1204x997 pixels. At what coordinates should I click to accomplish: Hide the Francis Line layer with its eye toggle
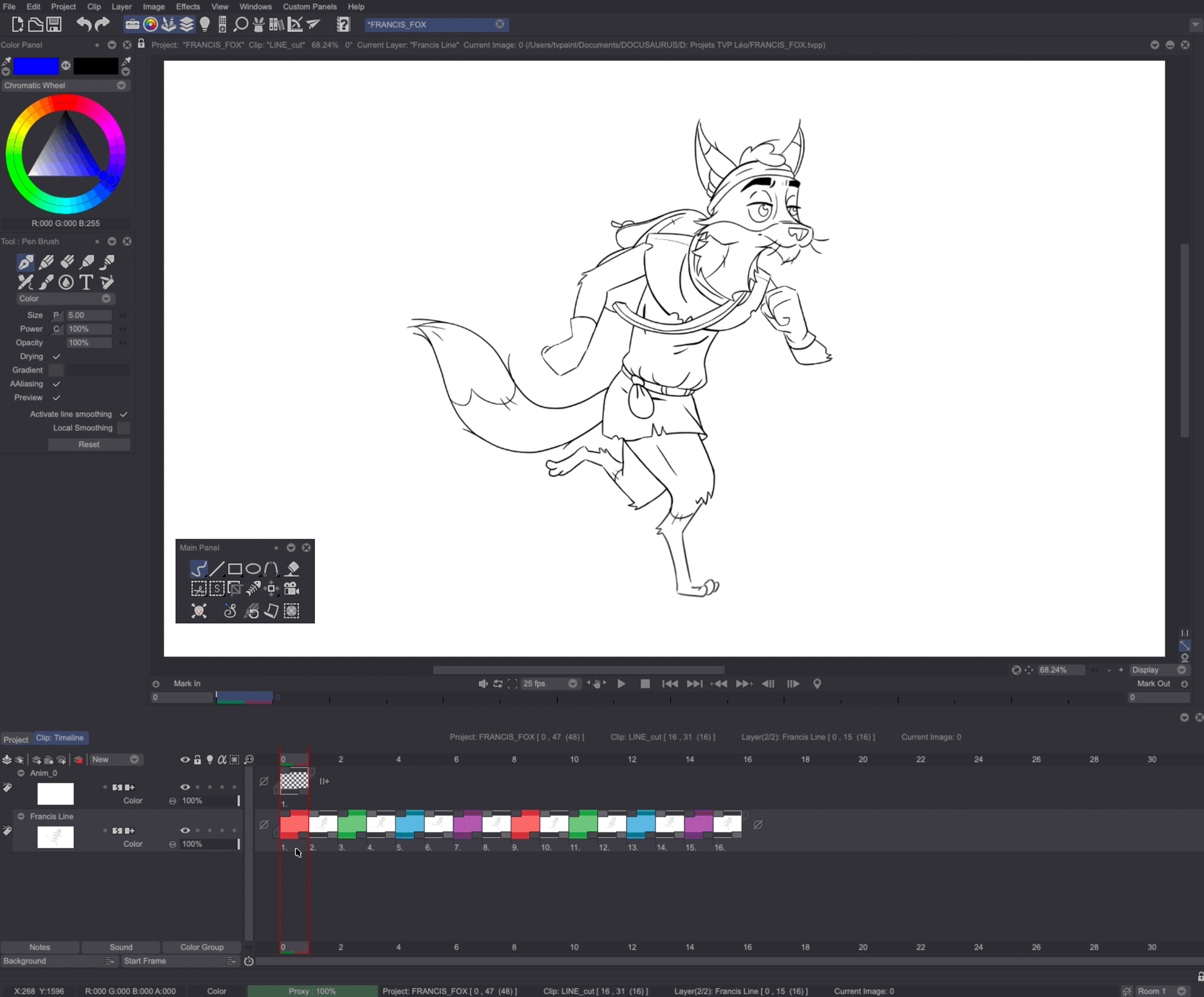pyautogui.click(x=185, y=830)
